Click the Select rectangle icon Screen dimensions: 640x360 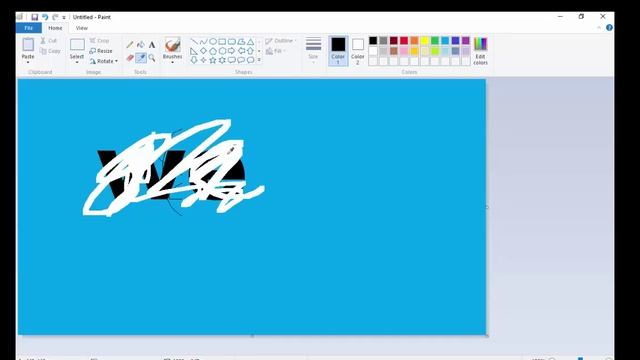coord(77,44)
